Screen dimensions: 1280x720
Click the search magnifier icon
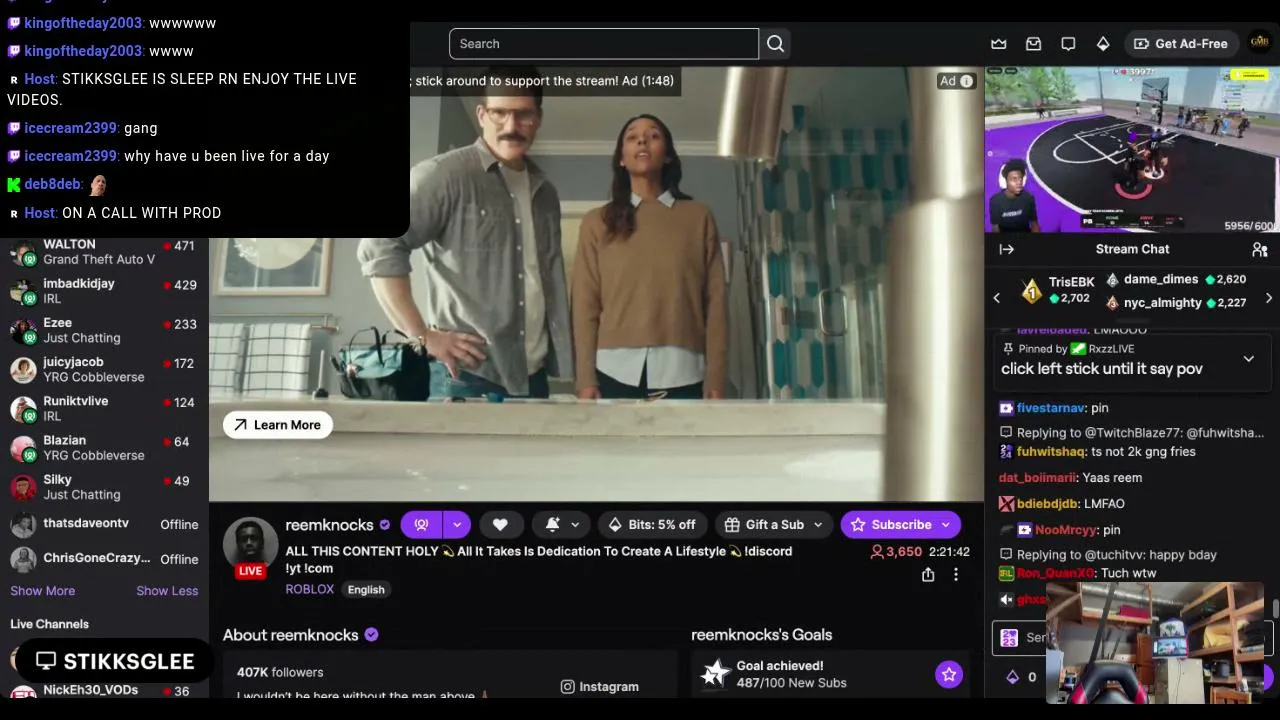(775, 44)
